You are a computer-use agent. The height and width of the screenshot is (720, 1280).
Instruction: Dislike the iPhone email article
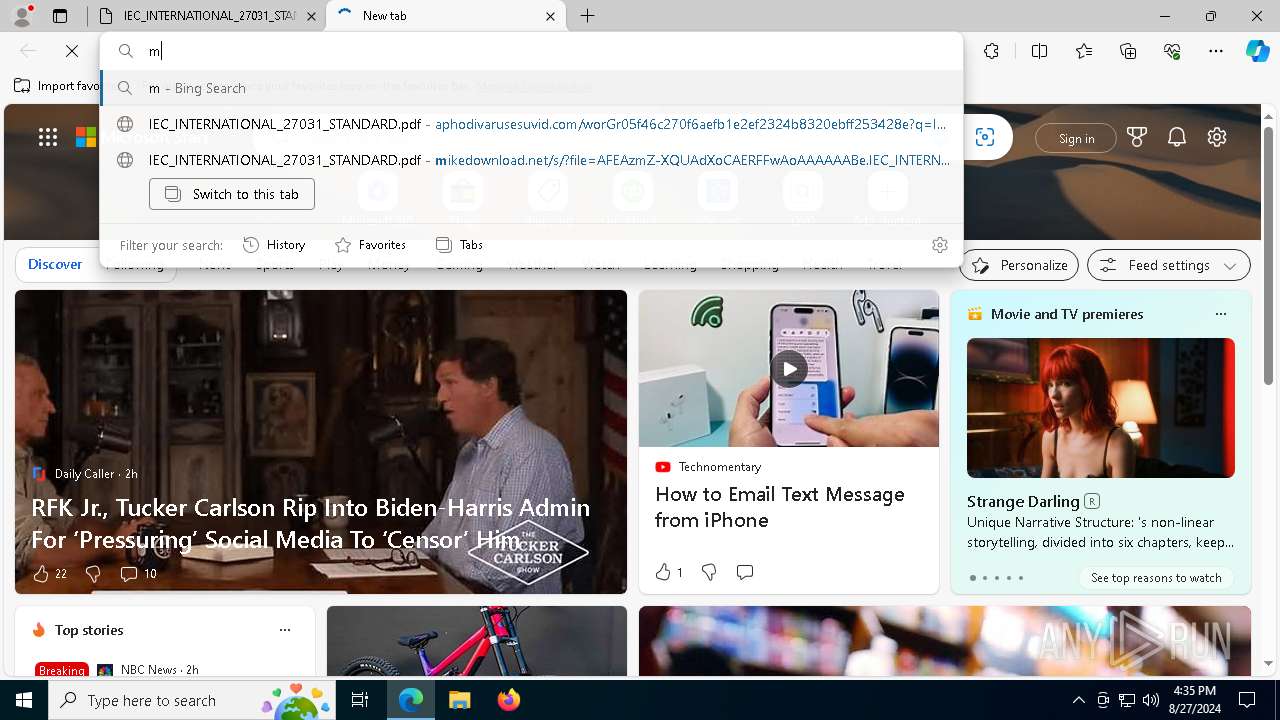click(x=709, y=572)
